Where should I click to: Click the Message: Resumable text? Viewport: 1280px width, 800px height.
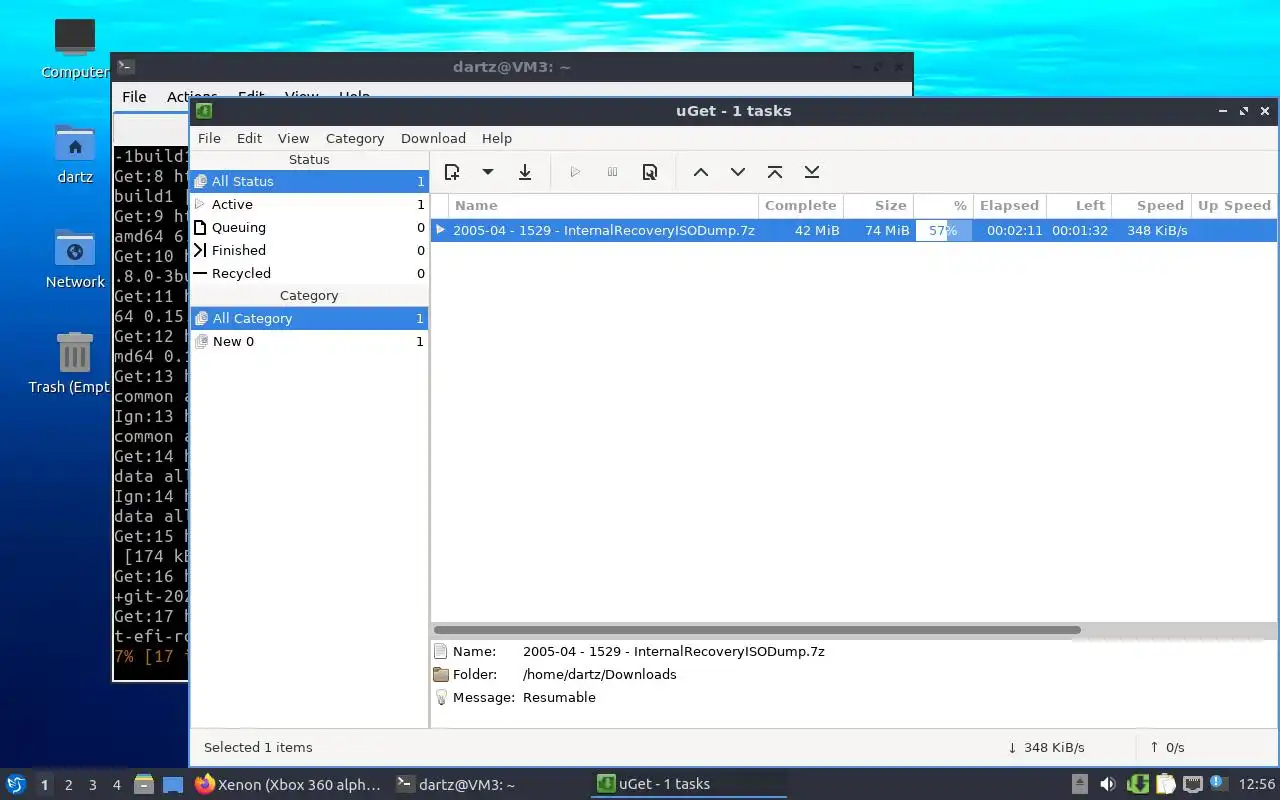pyautogui.click(x=524, y=697)
